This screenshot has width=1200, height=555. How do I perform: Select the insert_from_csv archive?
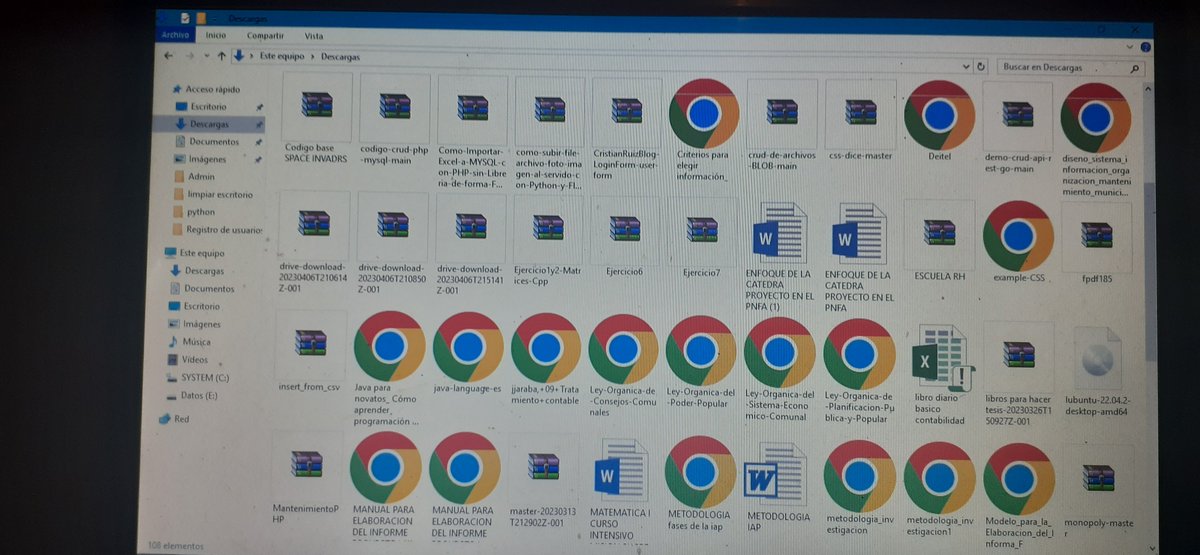[x=309, y=352]
